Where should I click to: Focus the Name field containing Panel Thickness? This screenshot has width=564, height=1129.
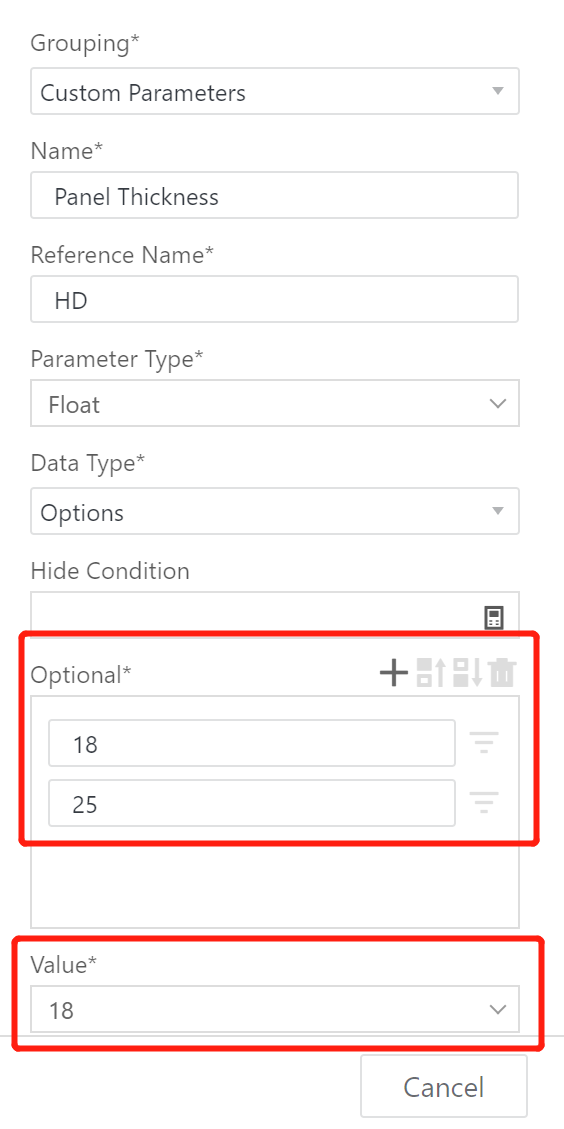pyautogui.click(x=274, y=194)
